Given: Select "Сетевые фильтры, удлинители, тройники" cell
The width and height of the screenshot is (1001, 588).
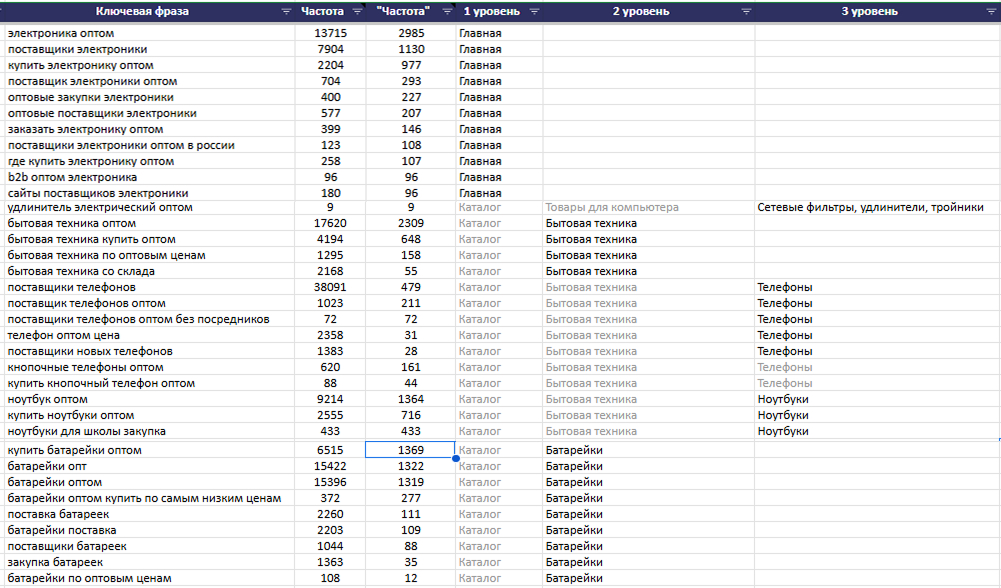Looking at the screenshot, I should 870,207.
